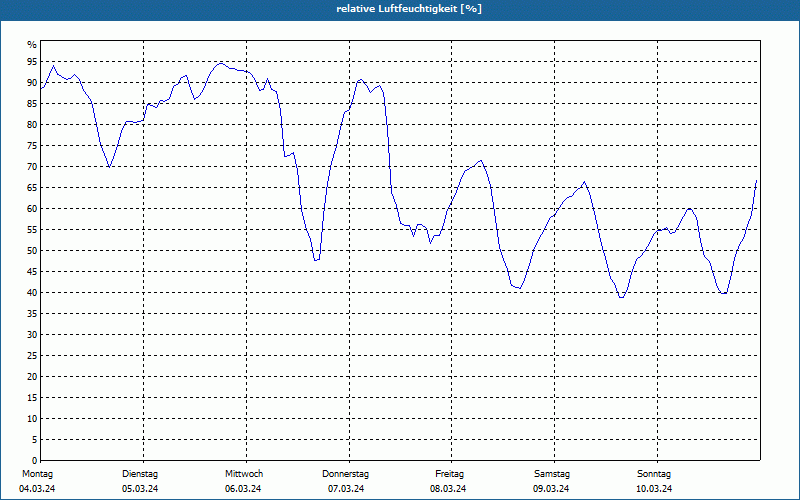
Task: Click the y-axis value 80
Action: [32, 124]
